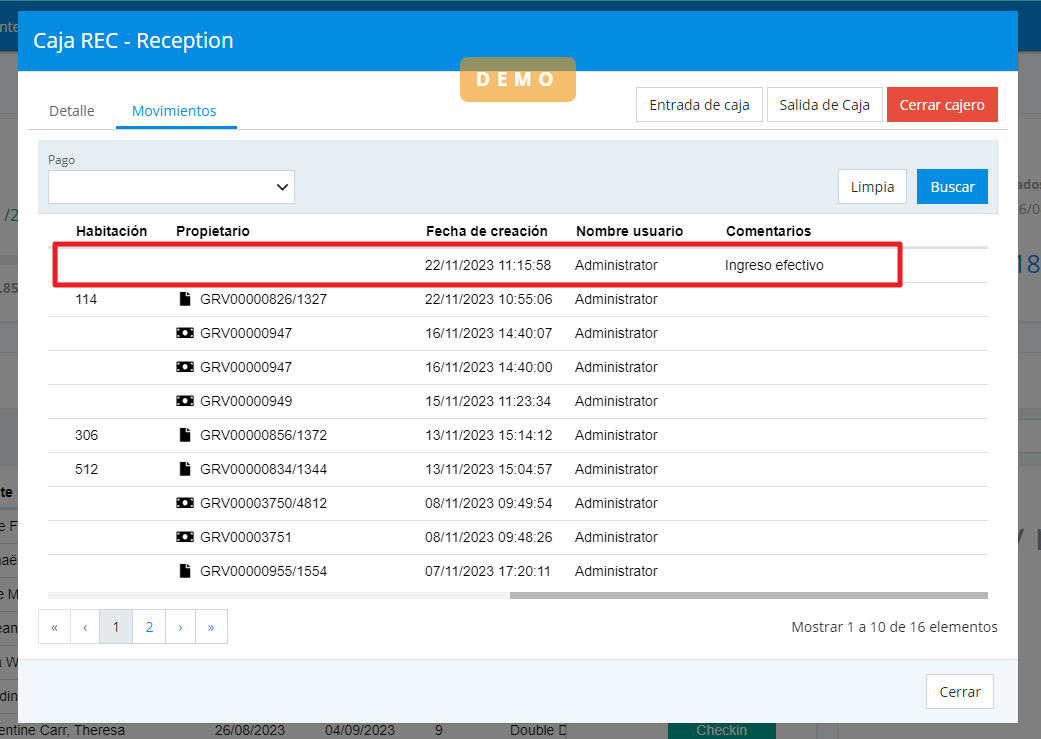Switch to the Detalle tab
This screenshot has height=739, width=1041.
coord(72,111)
